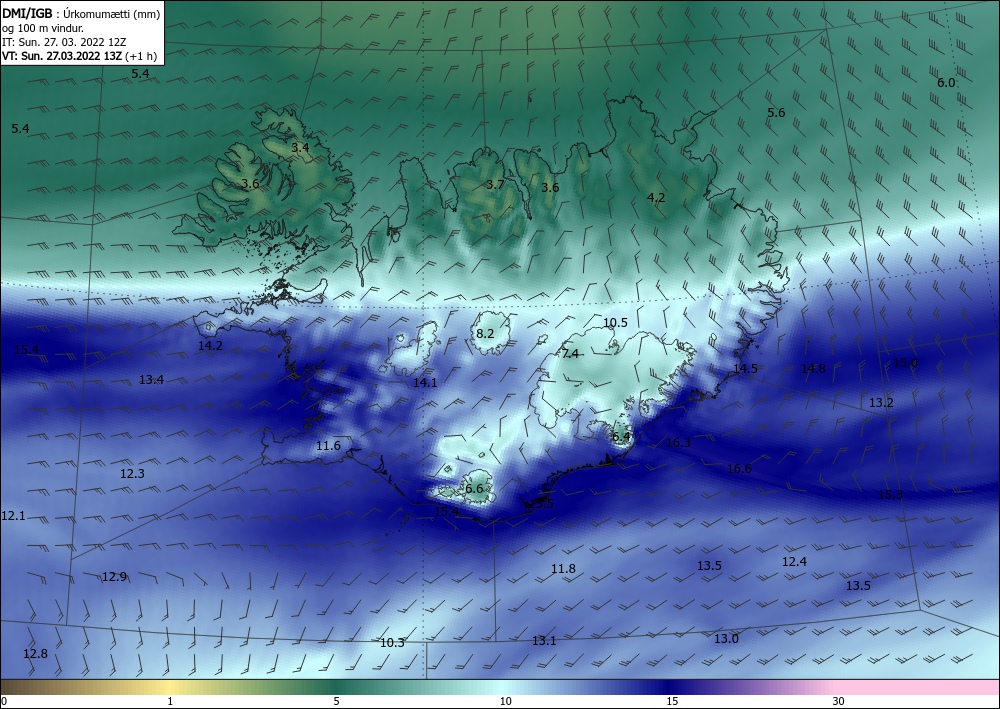The height and width of the screenshot is (709, 1000).
Task: Click the 12.4 value on the map
Action: click(794, 562)
